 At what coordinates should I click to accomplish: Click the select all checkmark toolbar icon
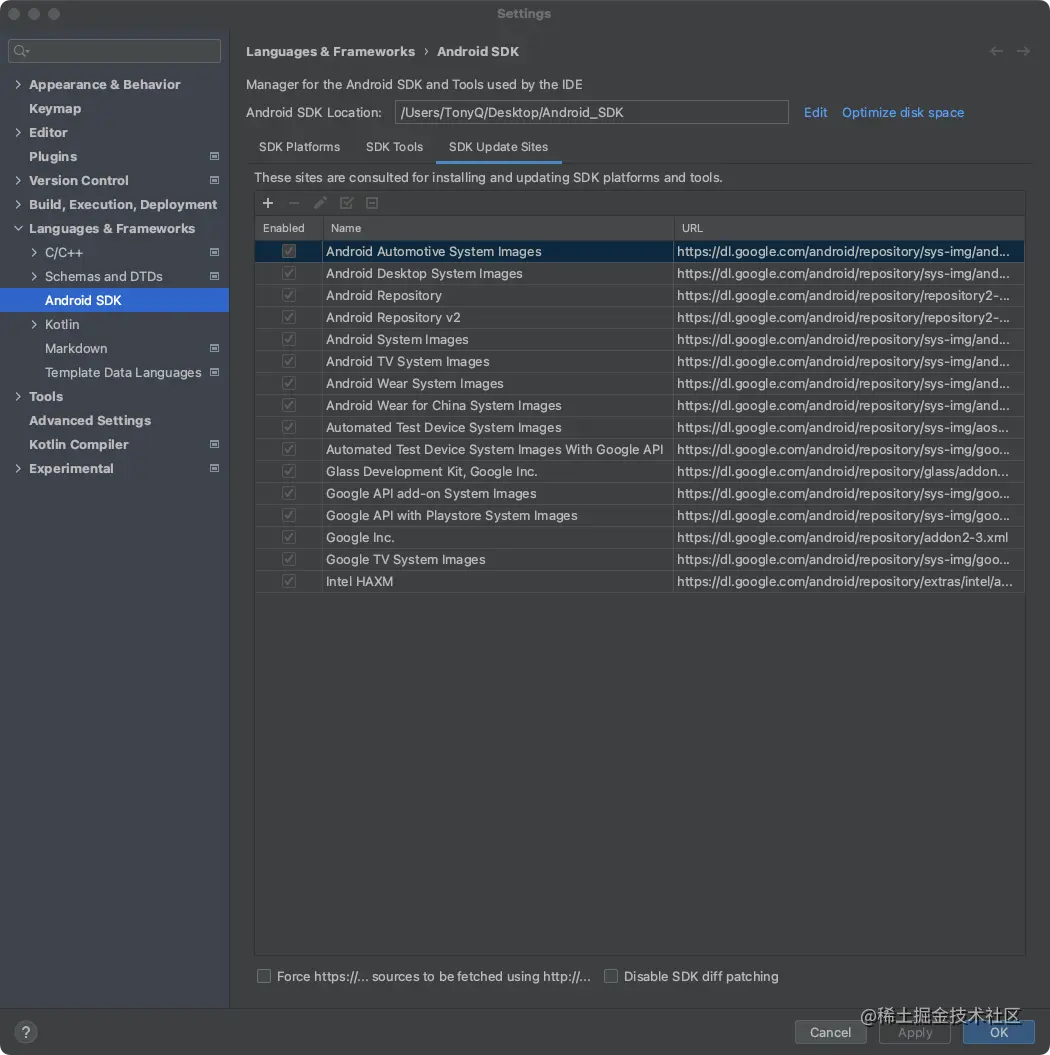pos(346,203)
